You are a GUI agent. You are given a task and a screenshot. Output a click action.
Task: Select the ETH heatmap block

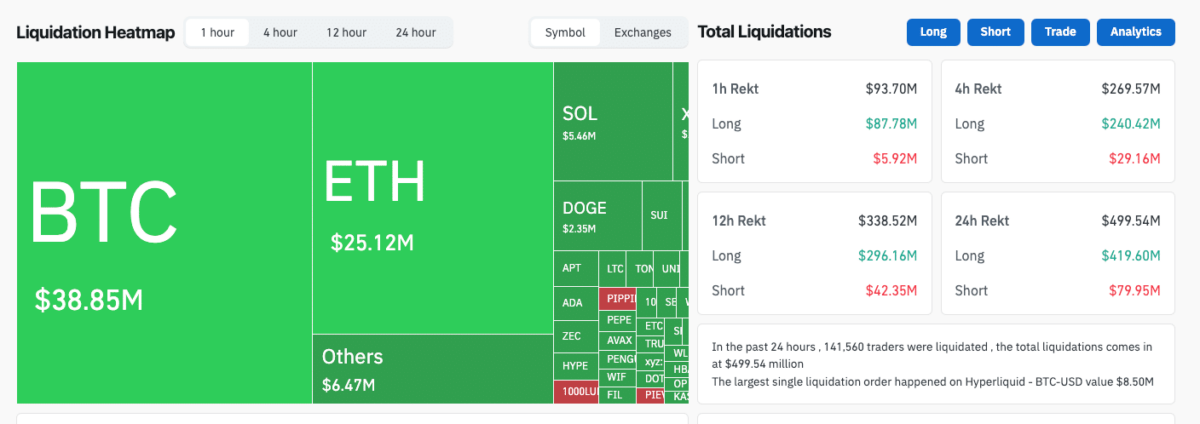point(432,198)
